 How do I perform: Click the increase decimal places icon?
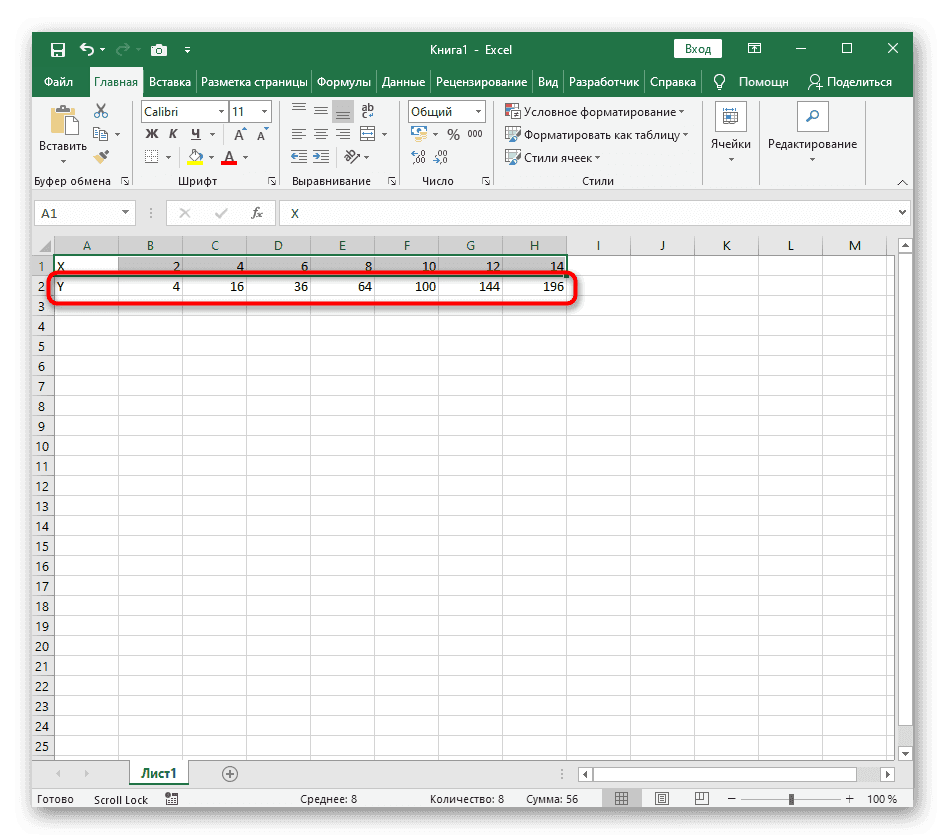pos(417,155)
